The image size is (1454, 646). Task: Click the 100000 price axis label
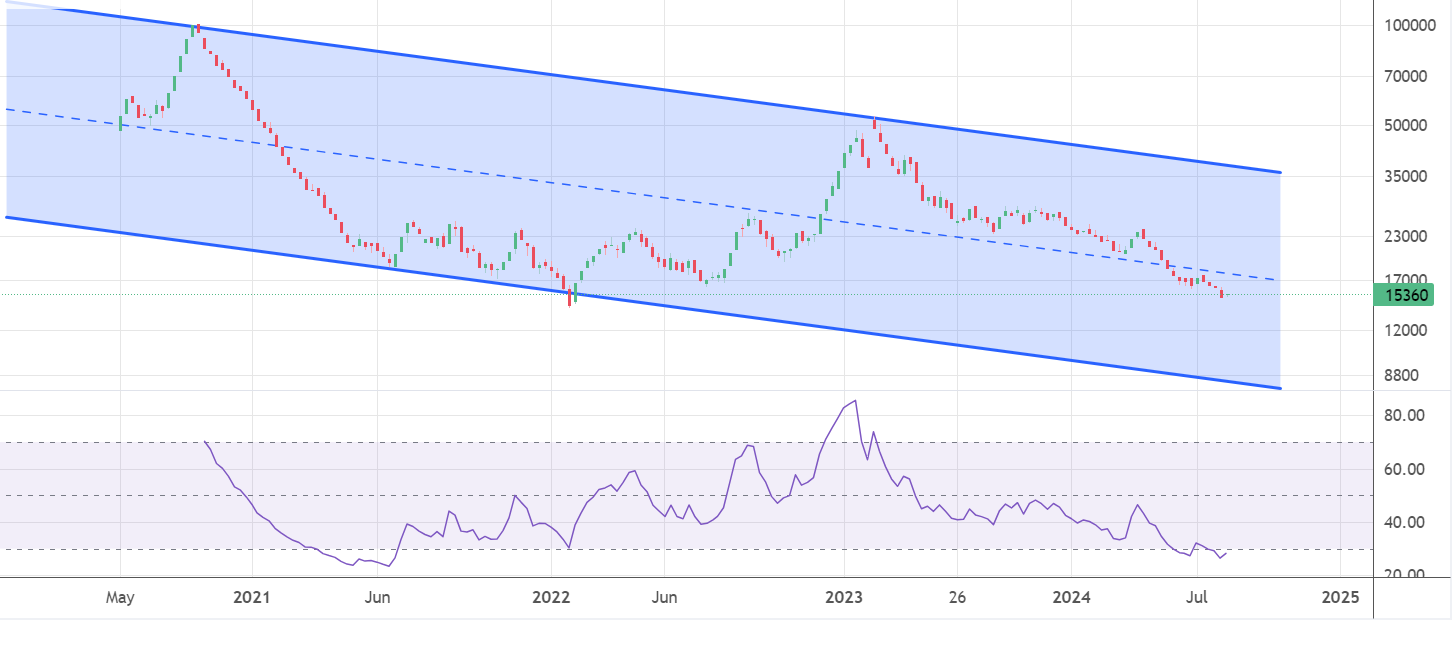click(1410, 25)
